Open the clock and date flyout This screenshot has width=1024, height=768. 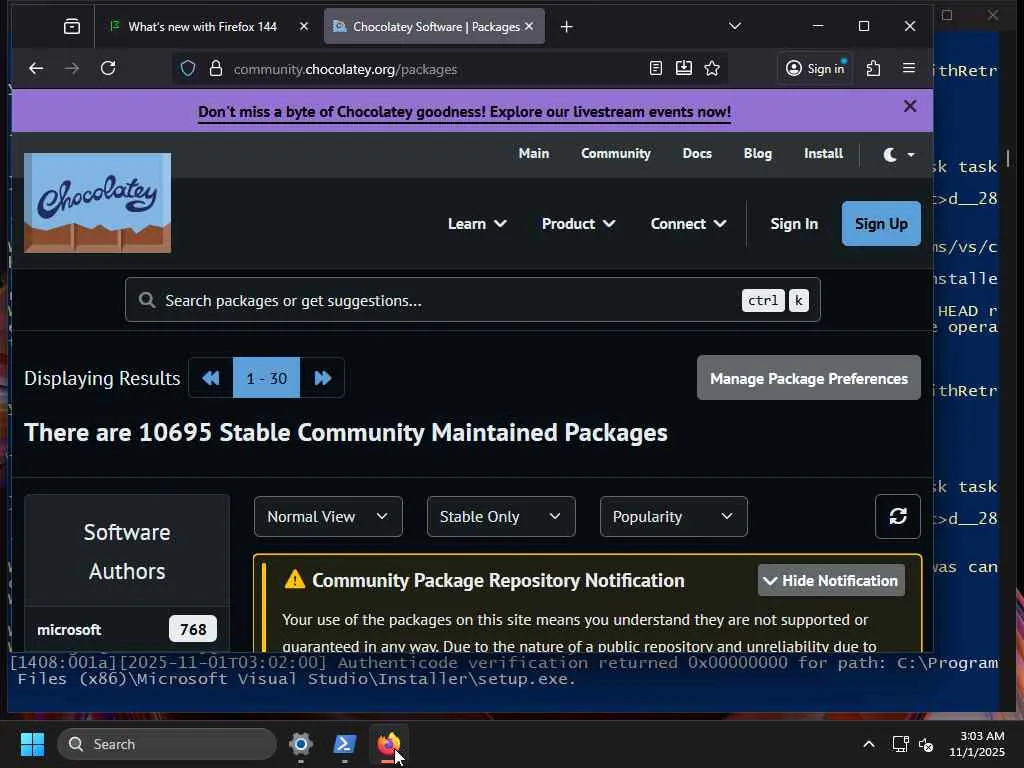(x=976, y=744)
